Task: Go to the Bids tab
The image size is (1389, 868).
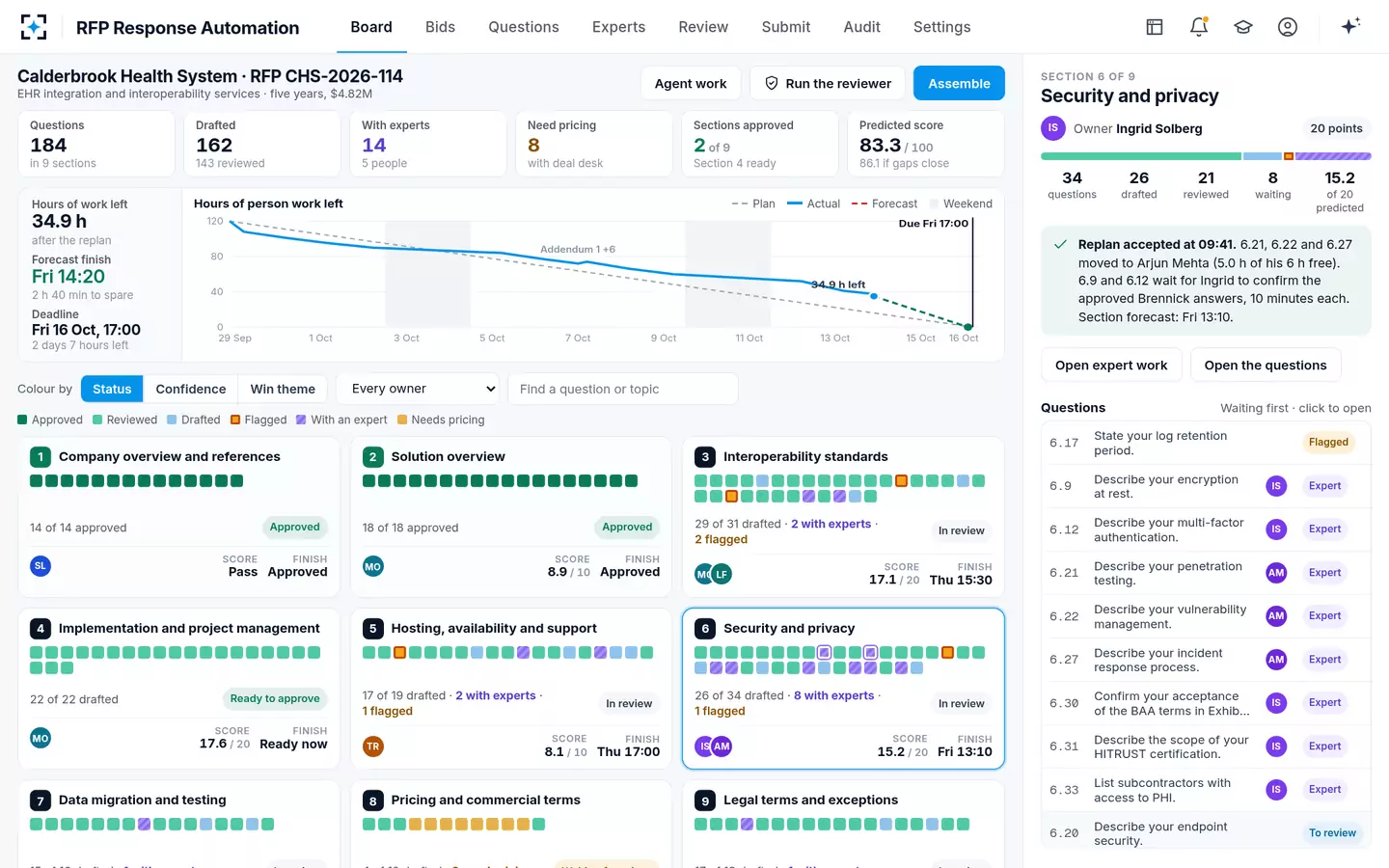Action: point(440,27)
